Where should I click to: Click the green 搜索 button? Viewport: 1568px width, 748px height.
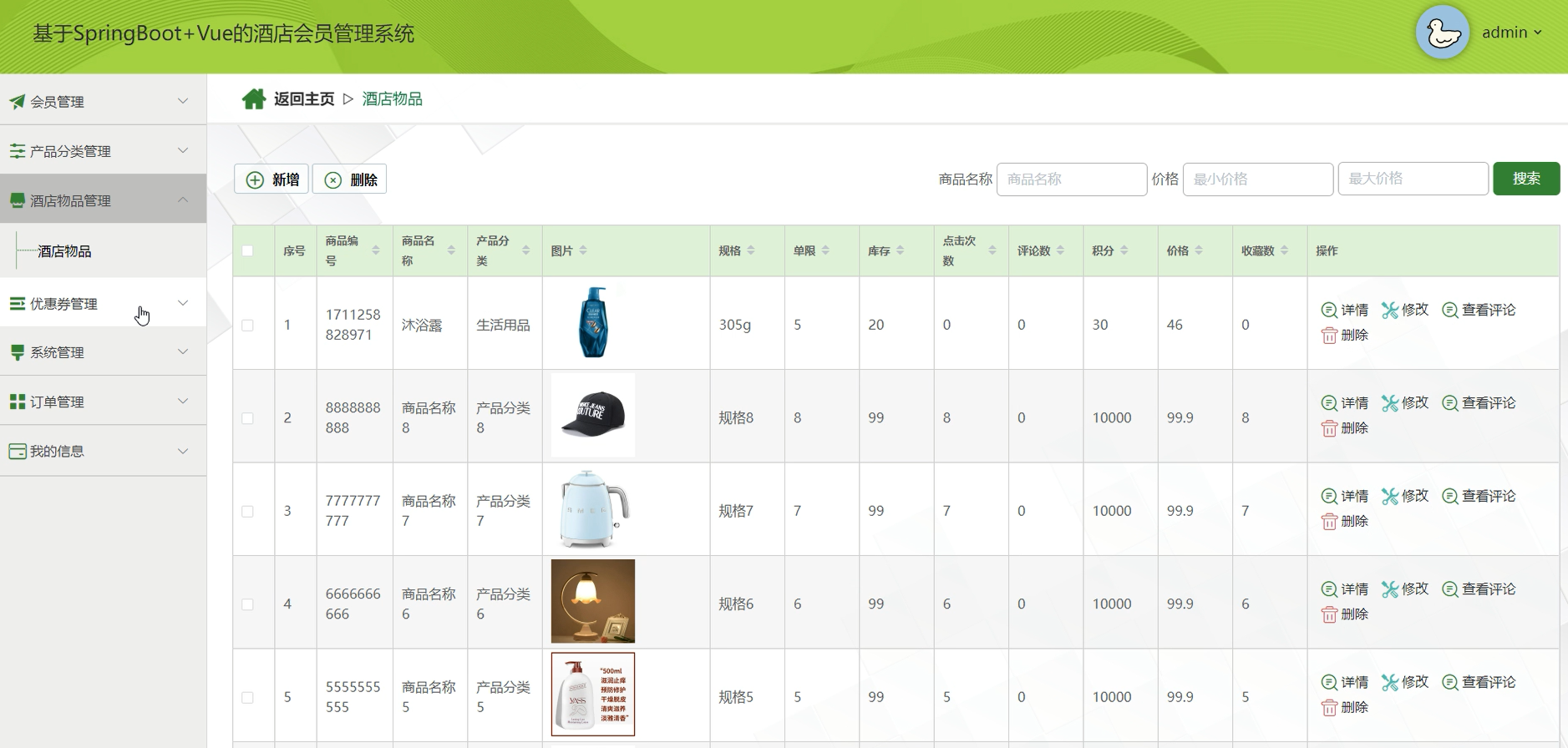[x=1526, y=179]
